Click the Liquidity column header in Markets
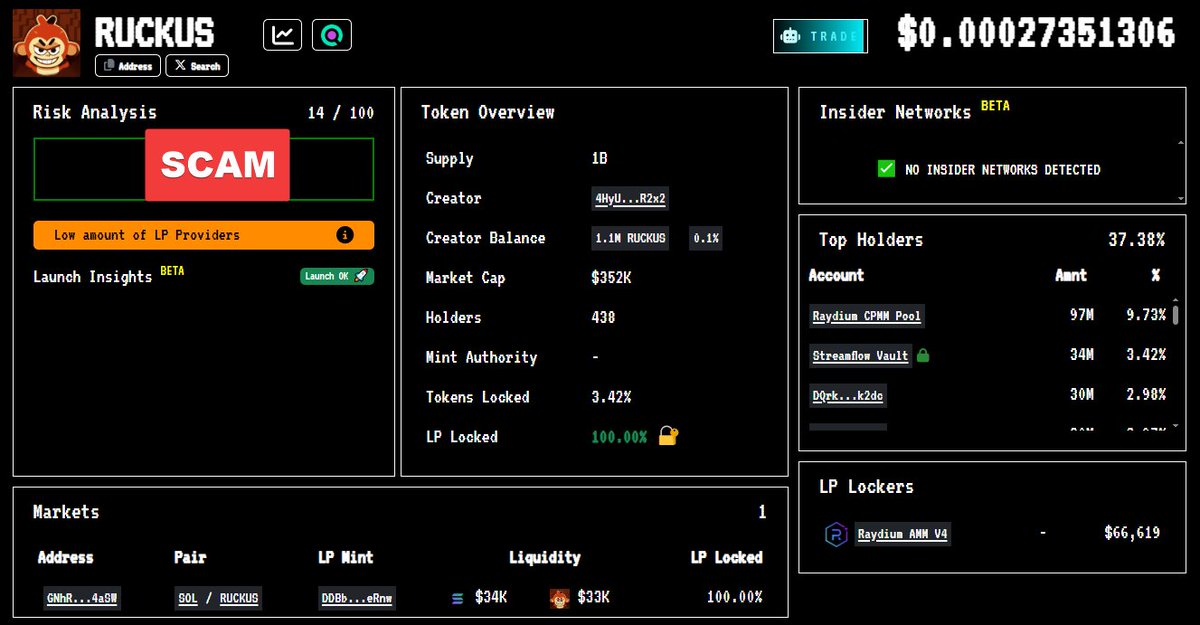 [544, 557]
